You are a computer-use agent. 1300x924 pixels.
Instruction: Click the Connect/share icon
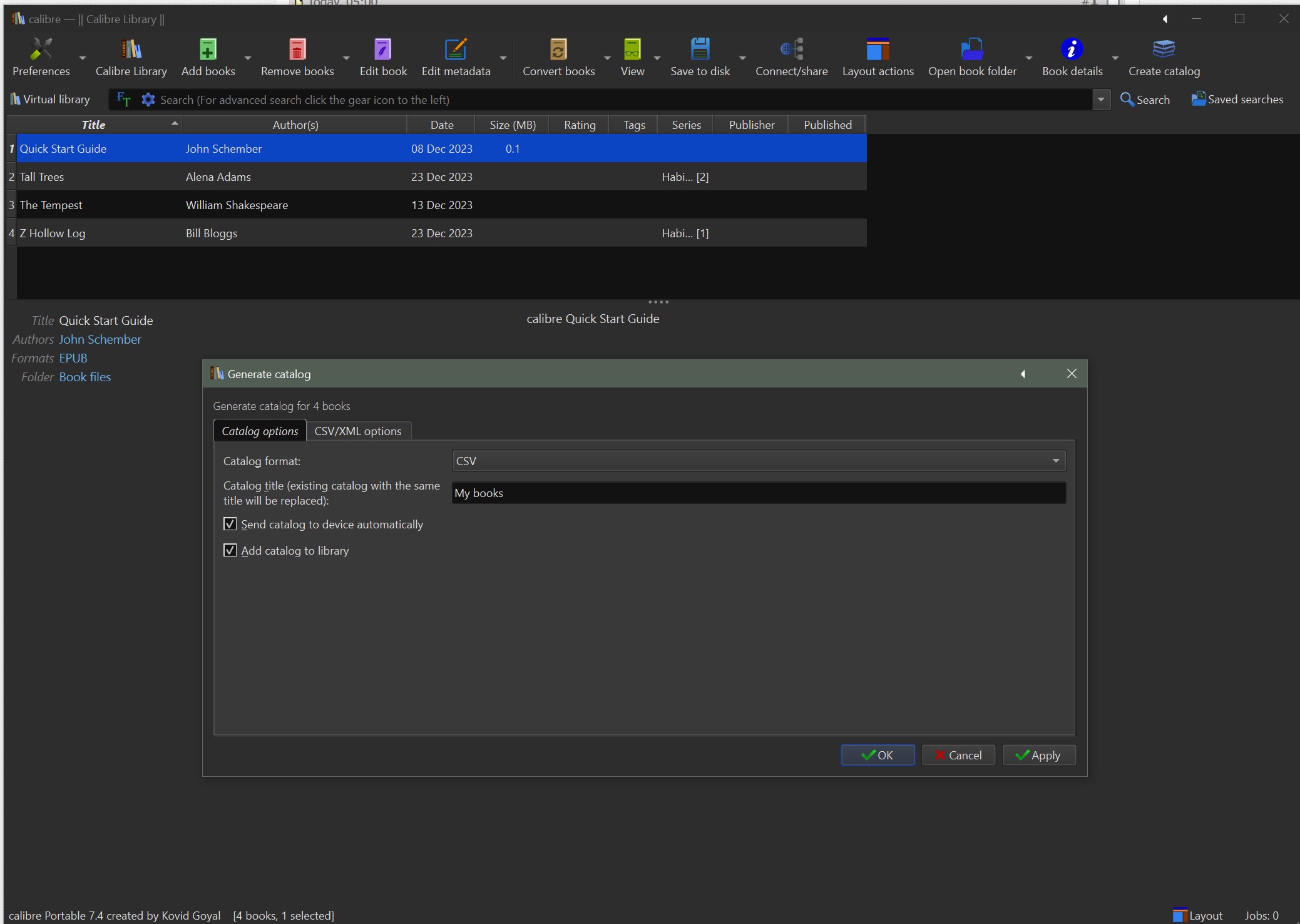point(791,49)
